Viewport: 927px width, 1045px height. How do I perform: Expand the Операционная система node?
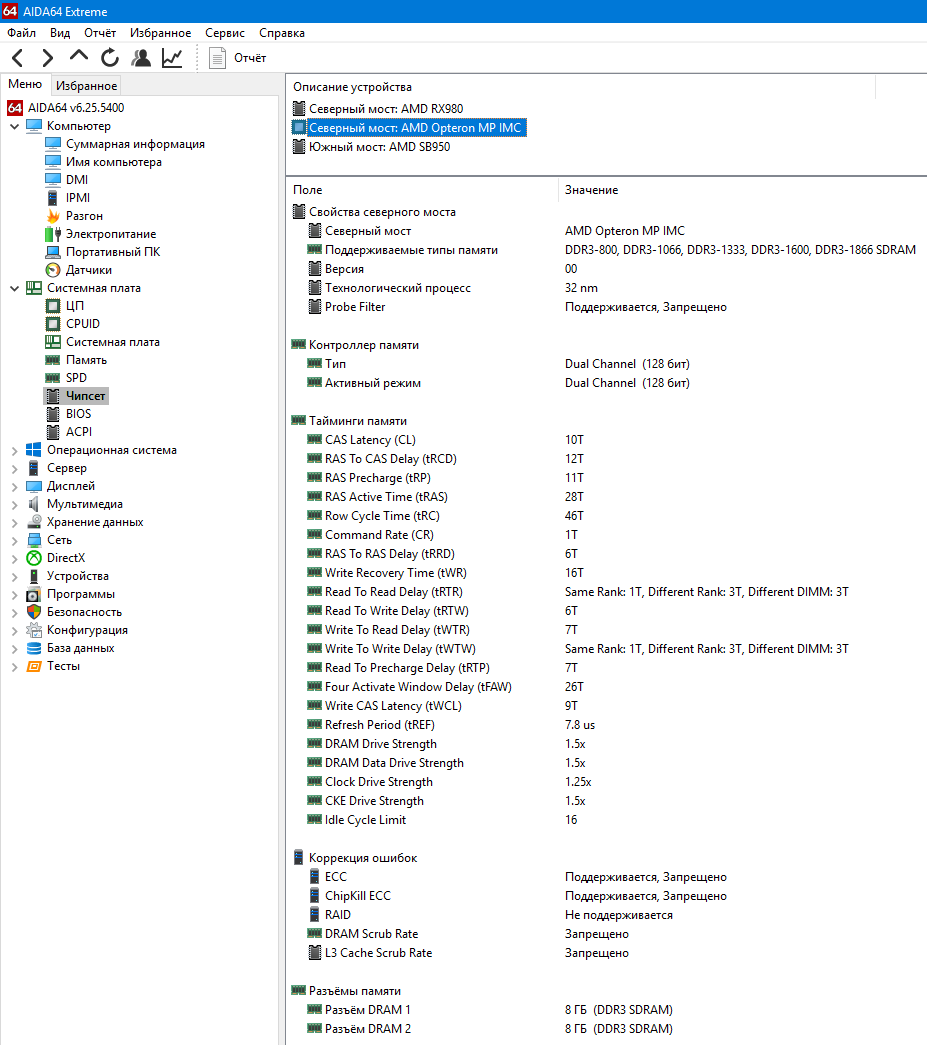coord(15,451)
